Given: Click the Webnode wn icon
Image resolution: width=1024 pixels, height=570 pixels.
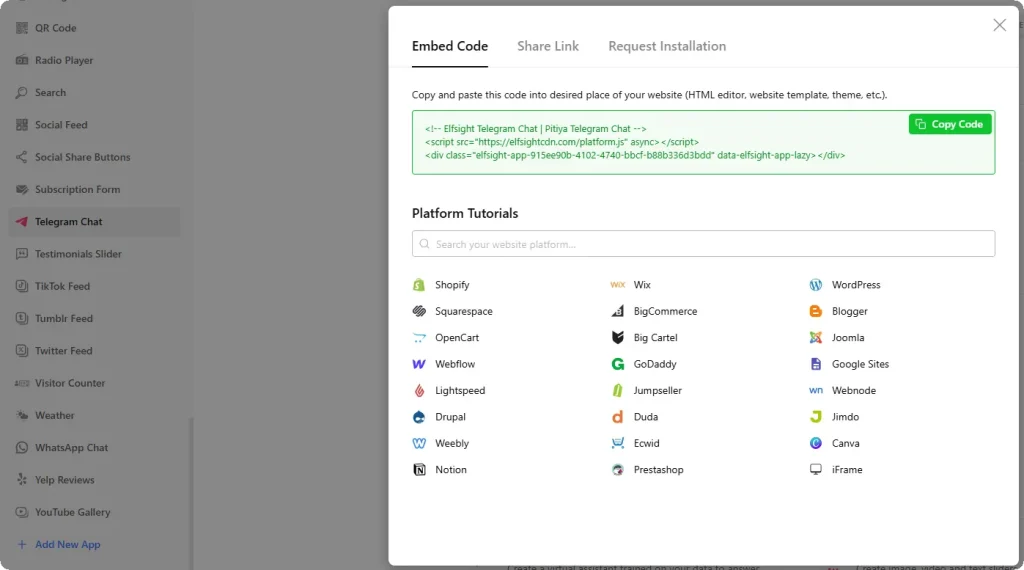Looking at the screenshot, I should pyautogui.click(x=816, y=390).
